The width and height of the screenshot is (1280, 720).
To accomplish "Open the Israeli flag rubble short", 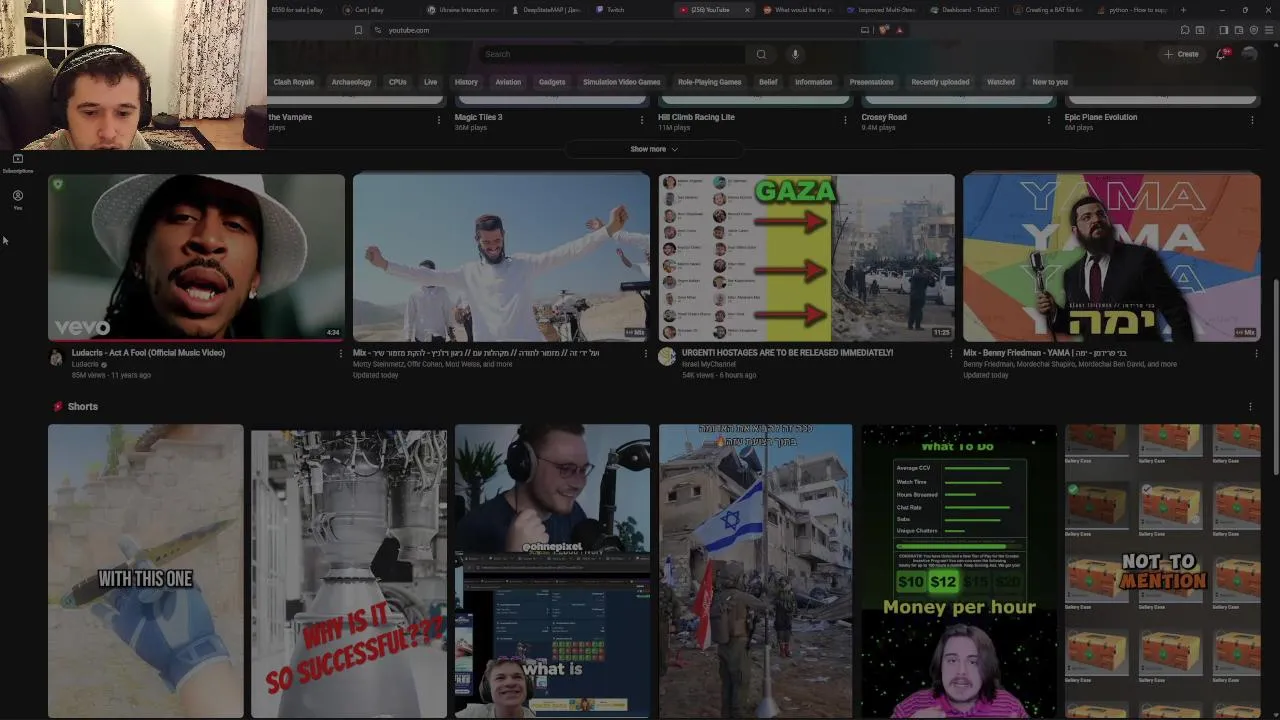I will 756,571.
